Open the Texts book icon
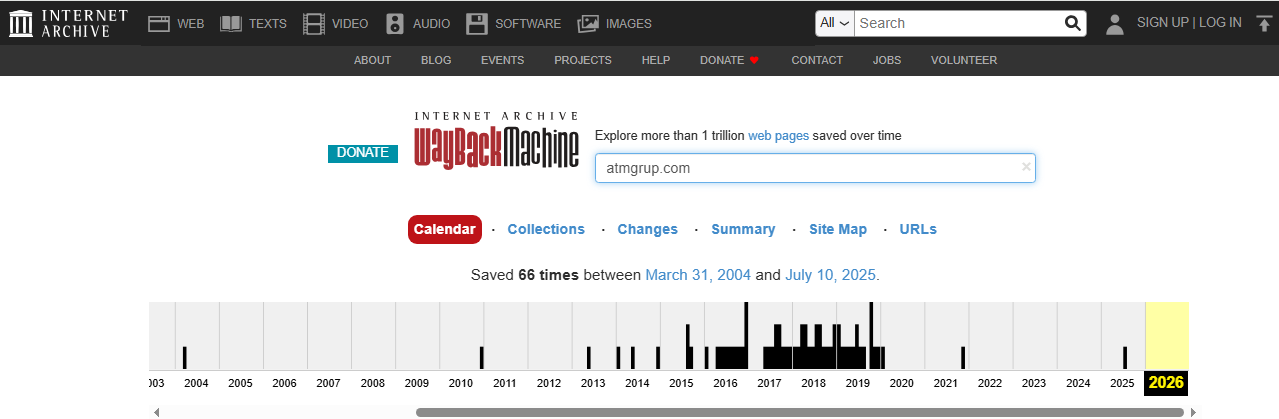1279x419 pixels. (231, 23)
